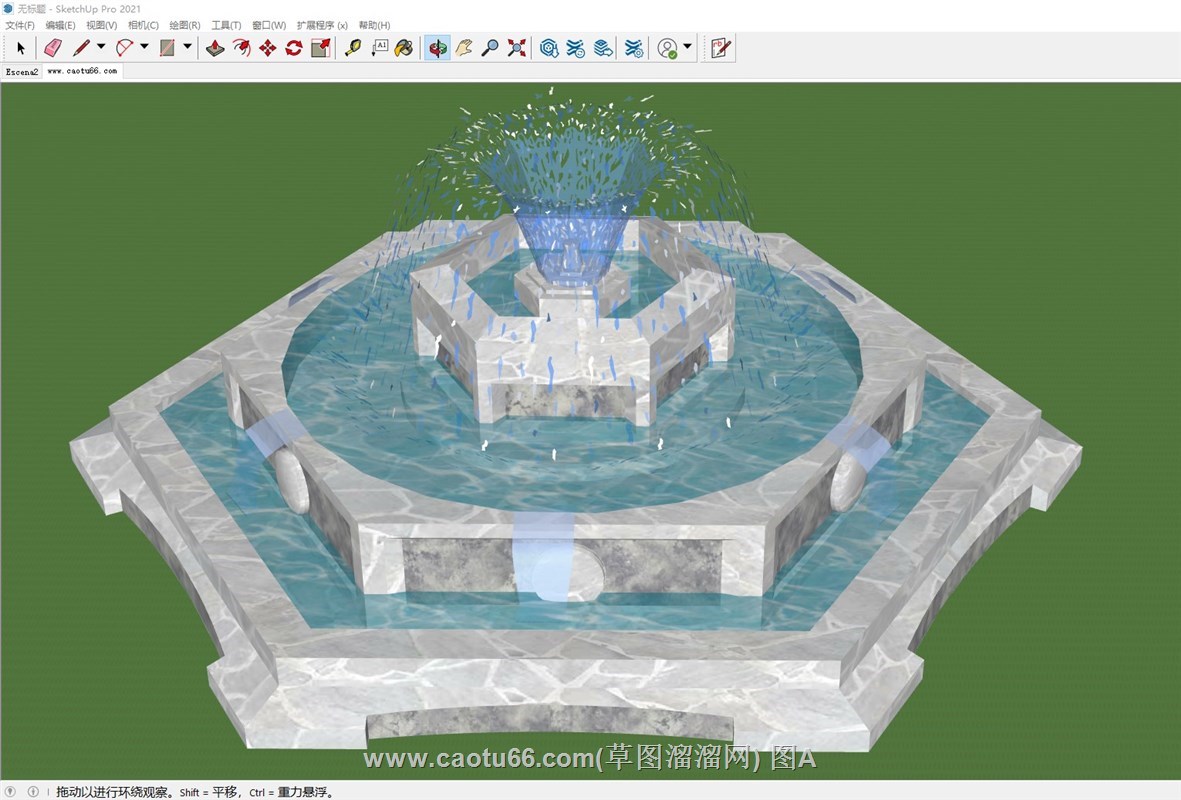The height and width of the screenshot is (800, 1181).
Task: Click the info icon in status bar
Action: pyautogui.click(x=33, y=792)
